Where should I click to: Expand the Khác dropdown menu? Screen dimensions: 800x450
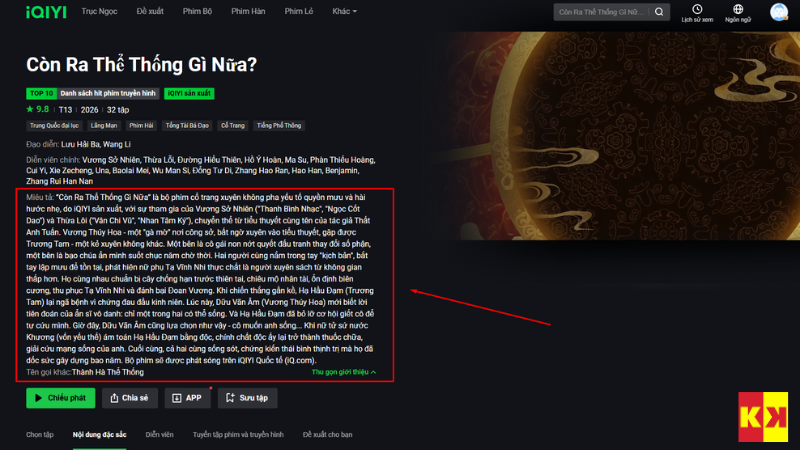[344, 11]
